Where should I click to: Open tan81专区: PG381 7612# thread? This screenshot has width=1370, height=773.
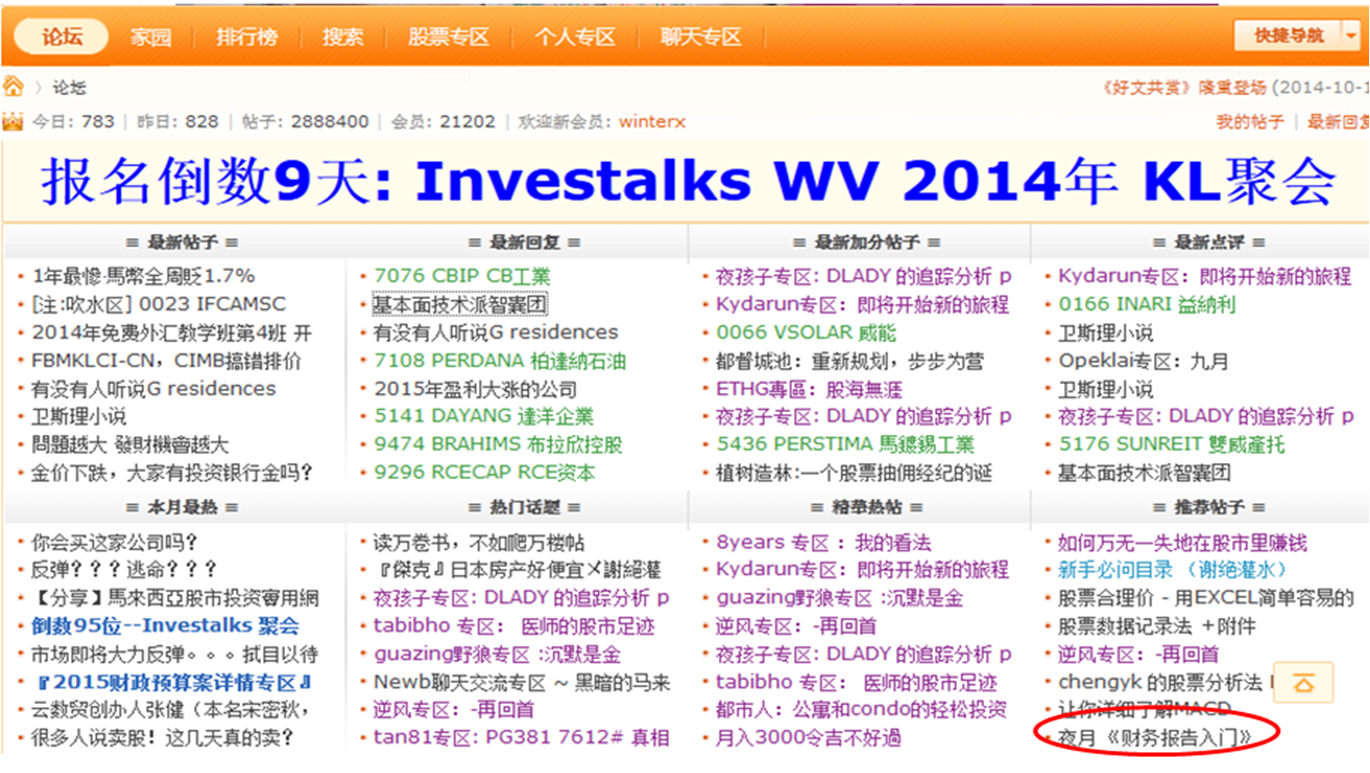[x=521, y=738]
